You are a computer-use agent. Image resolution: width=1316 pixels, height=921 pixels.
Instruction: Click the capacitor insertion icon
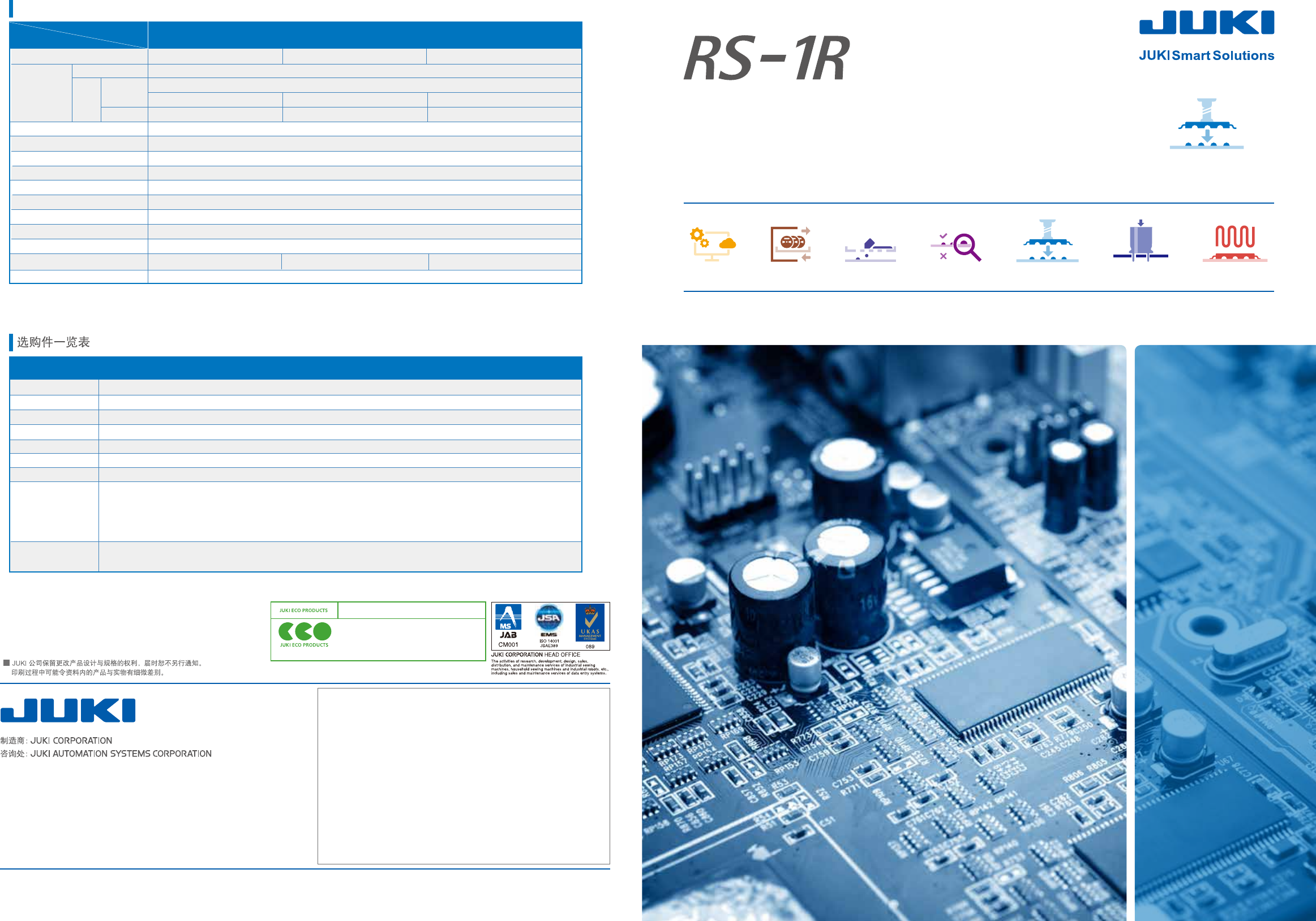tap(1140, 241)
